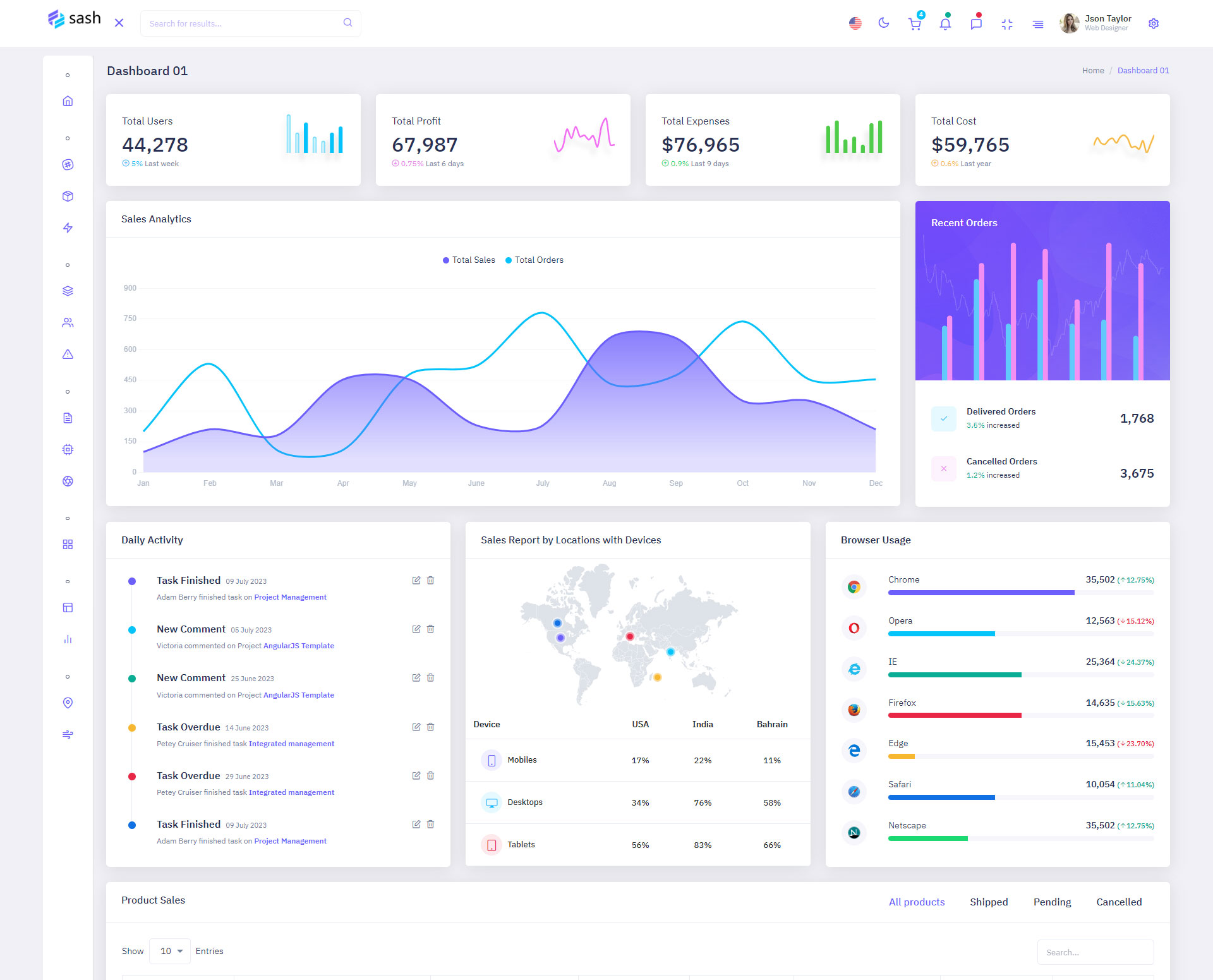The width and height of the screenshot is (1213, 980).
Task: Toggle dark mode moon icon
Action: point(884,23)
